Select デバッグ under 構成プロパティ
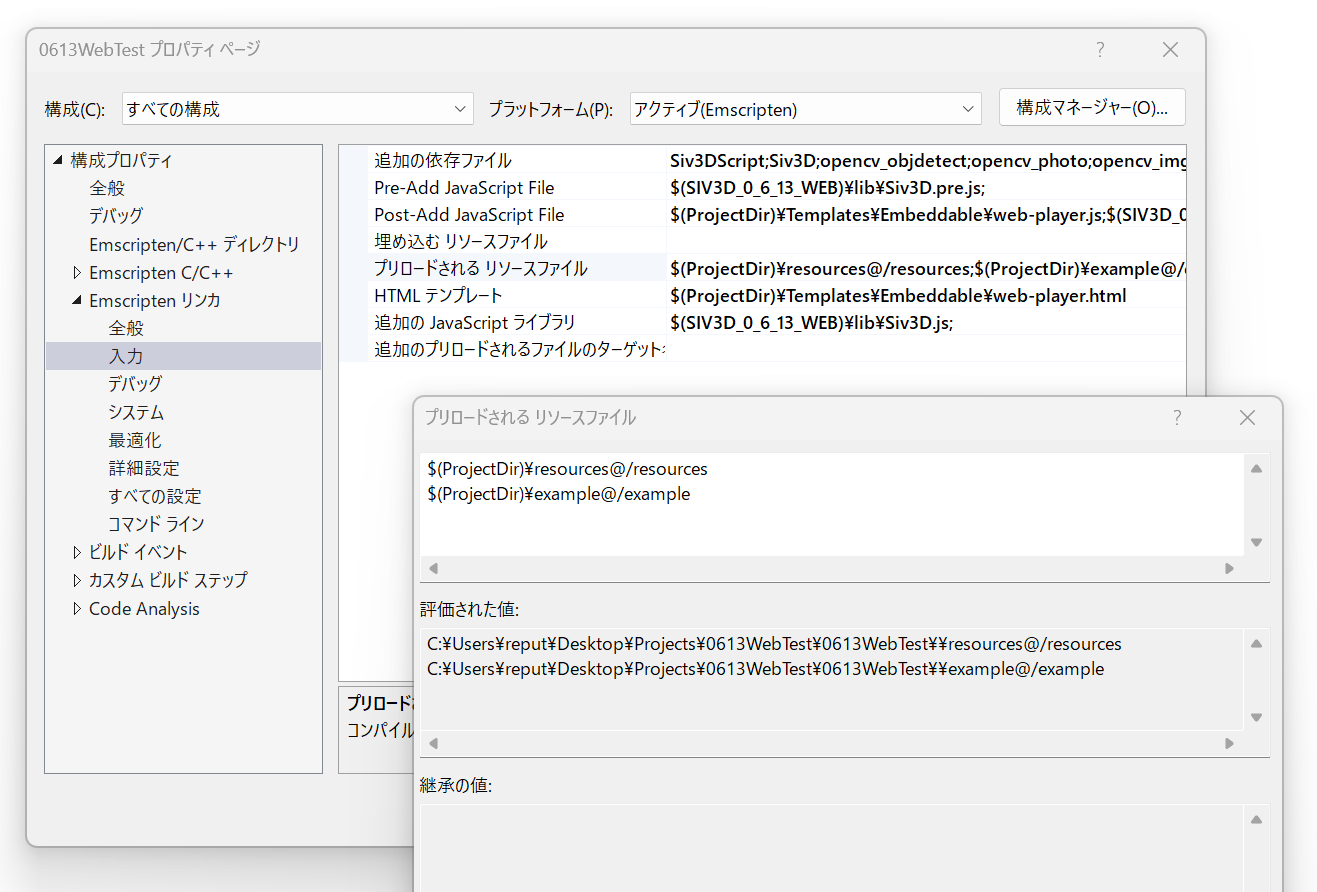This screenshot has width=1317, height=892. (x=116, y=216)
